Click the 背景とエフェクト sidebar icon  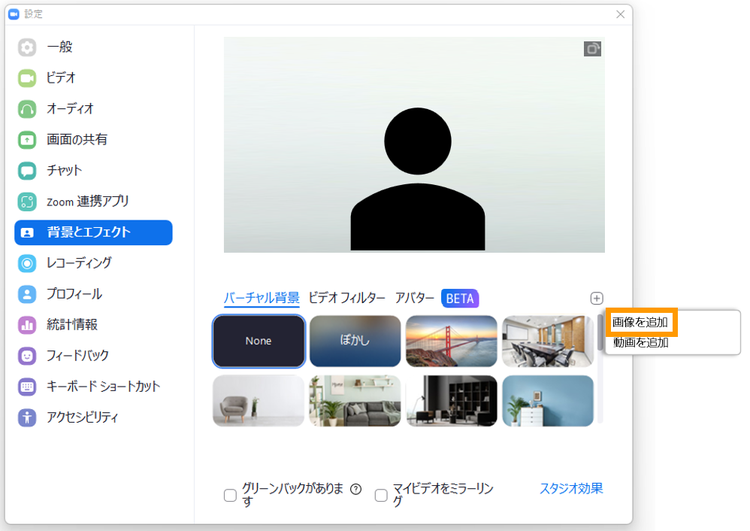click(x=27, y=232)
